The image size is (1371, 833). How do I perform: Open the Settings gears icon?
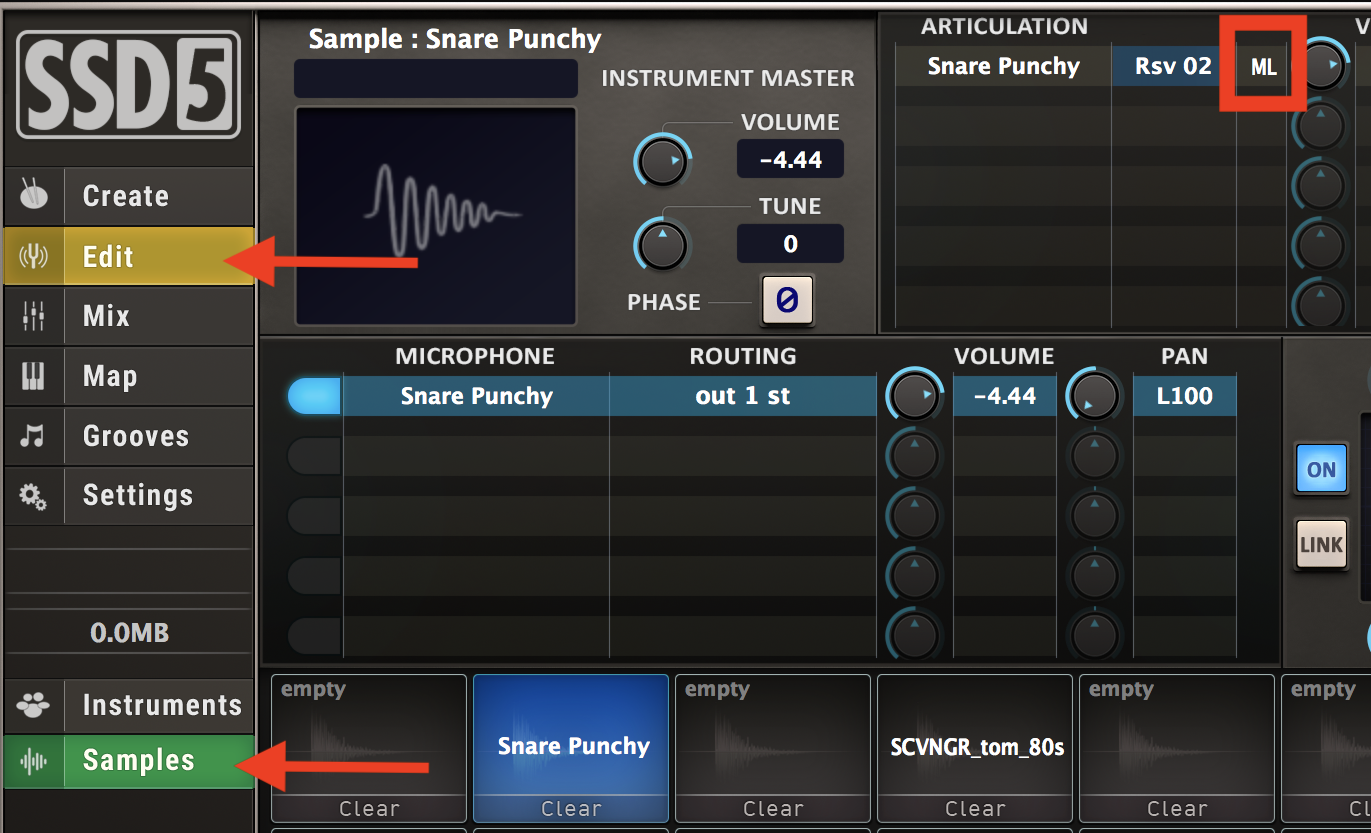point(34,496)
